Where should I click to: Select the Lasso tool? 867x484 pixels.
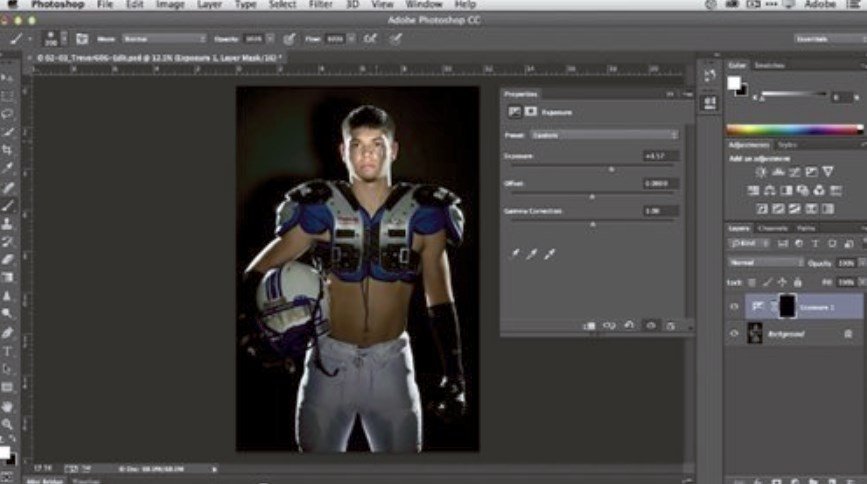coord(7,114)
